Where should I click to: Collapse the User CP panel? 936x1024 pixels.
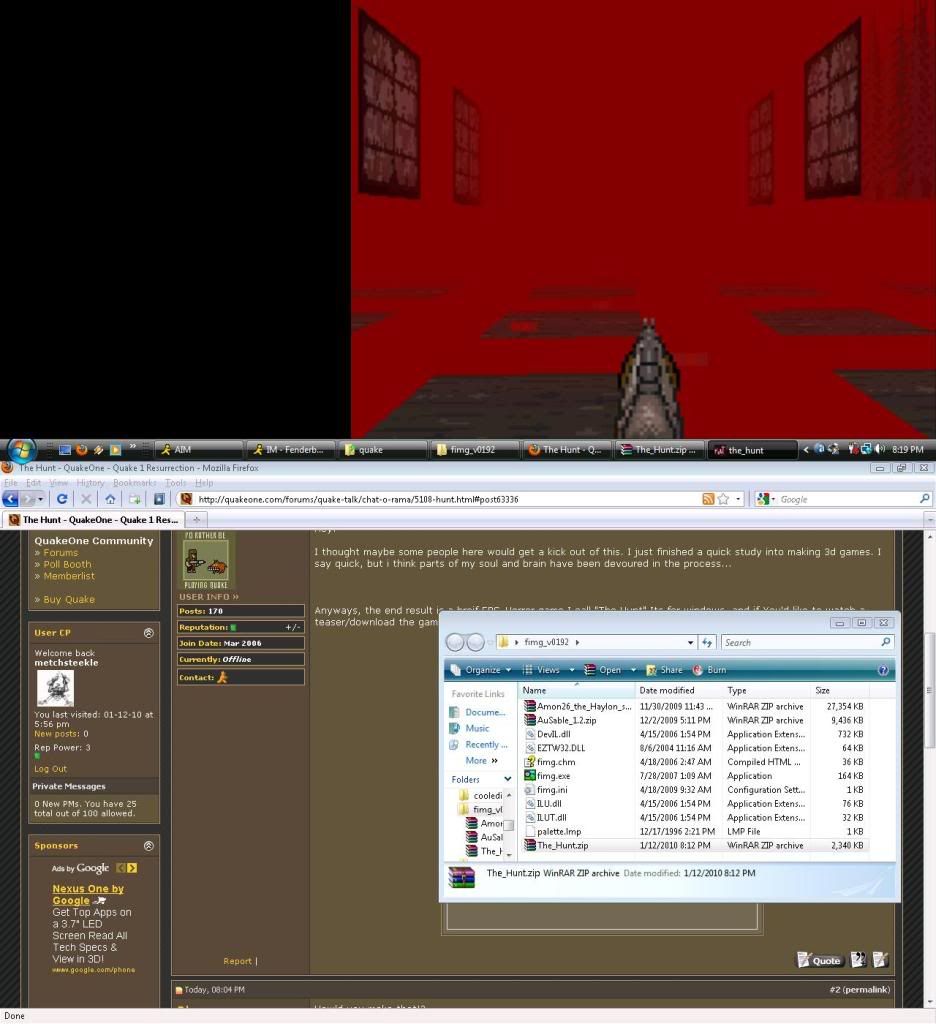tap(149, 633)
